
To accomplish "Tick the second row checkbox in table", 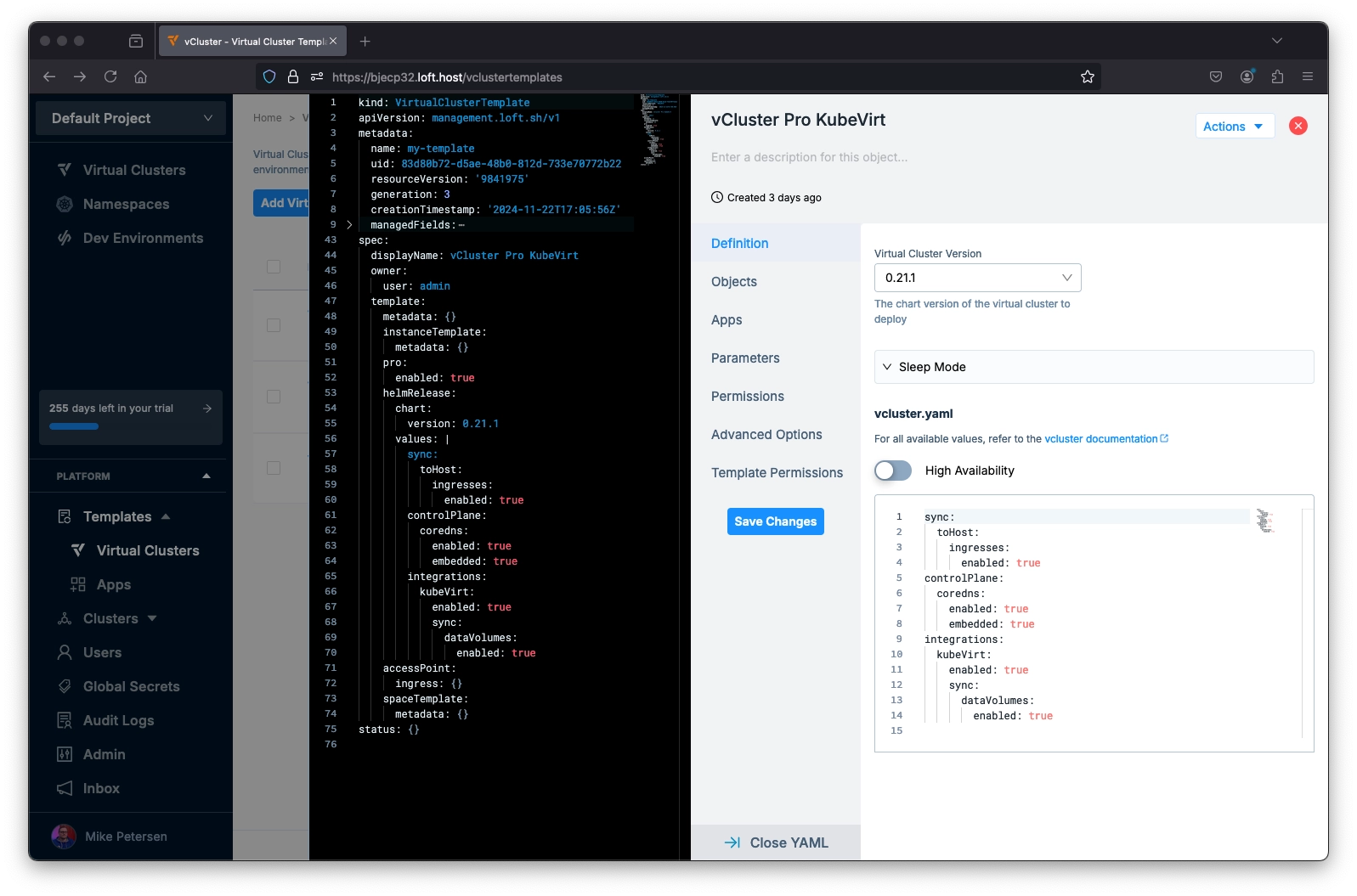I will point(274,325).
